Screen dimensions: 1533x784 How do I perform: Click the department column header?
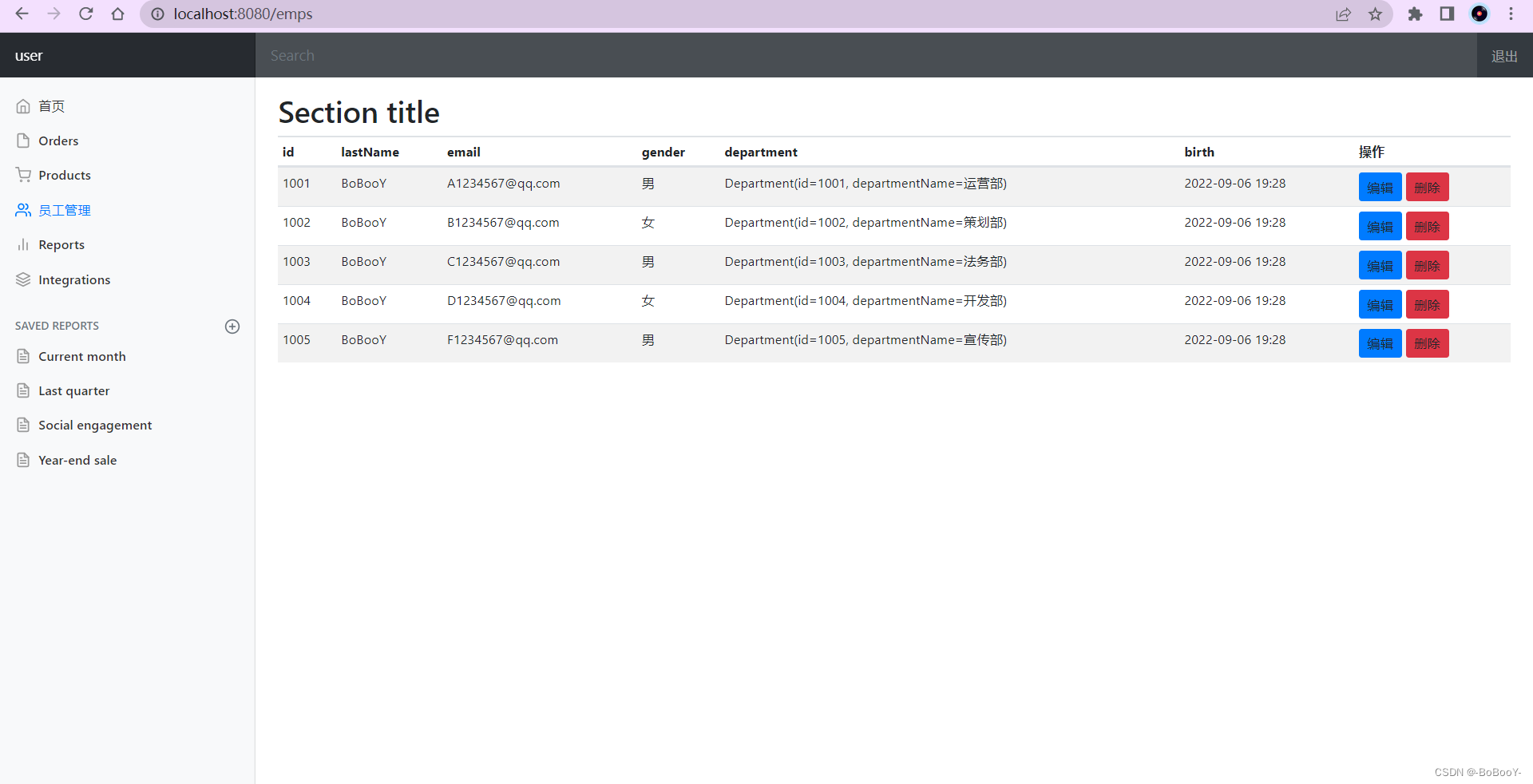[x=761, y=152]
